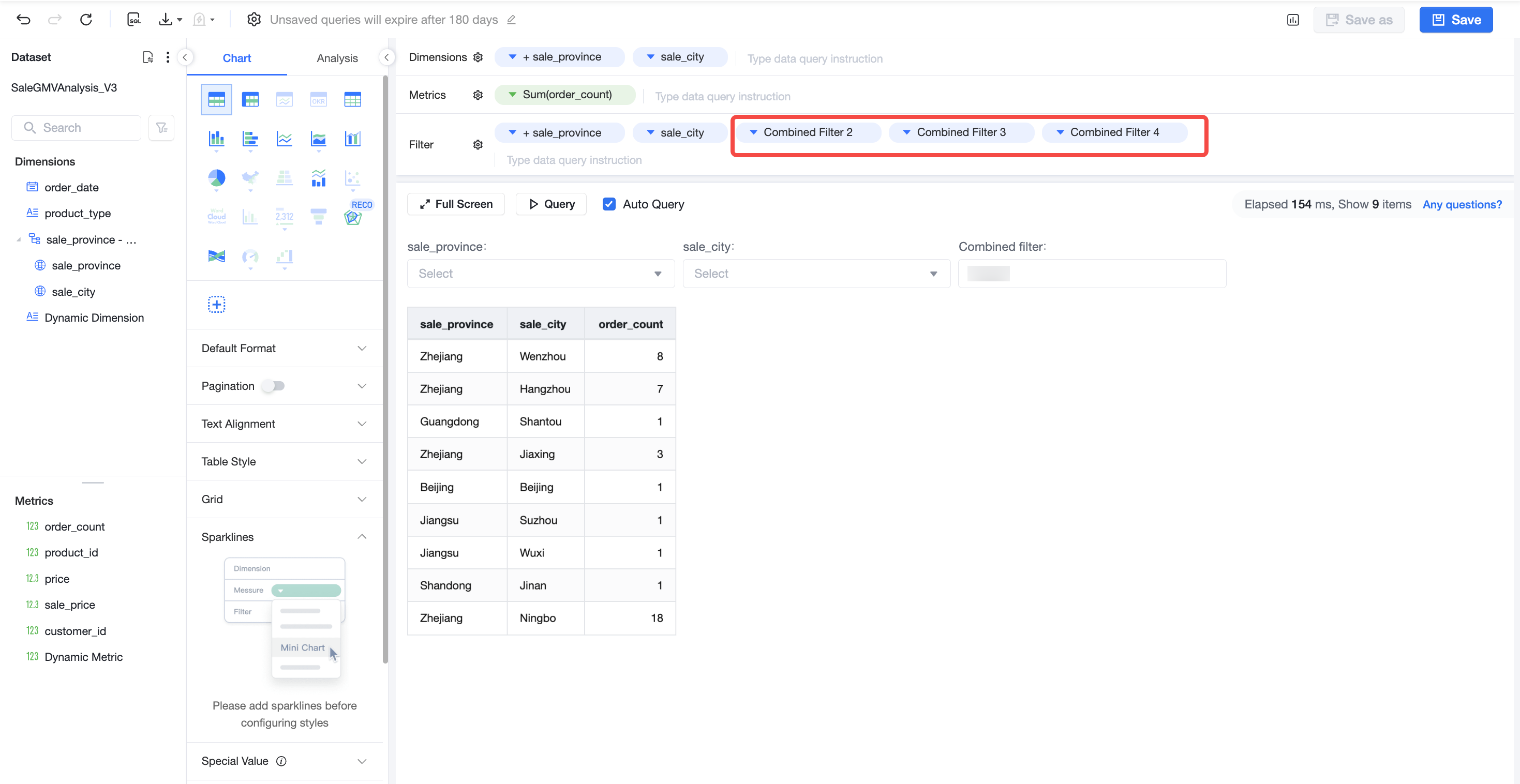Viewport: 1520px width, 784px height.
Task: Open the sale_city Select dropdown
Action: [x=816, y=274]
